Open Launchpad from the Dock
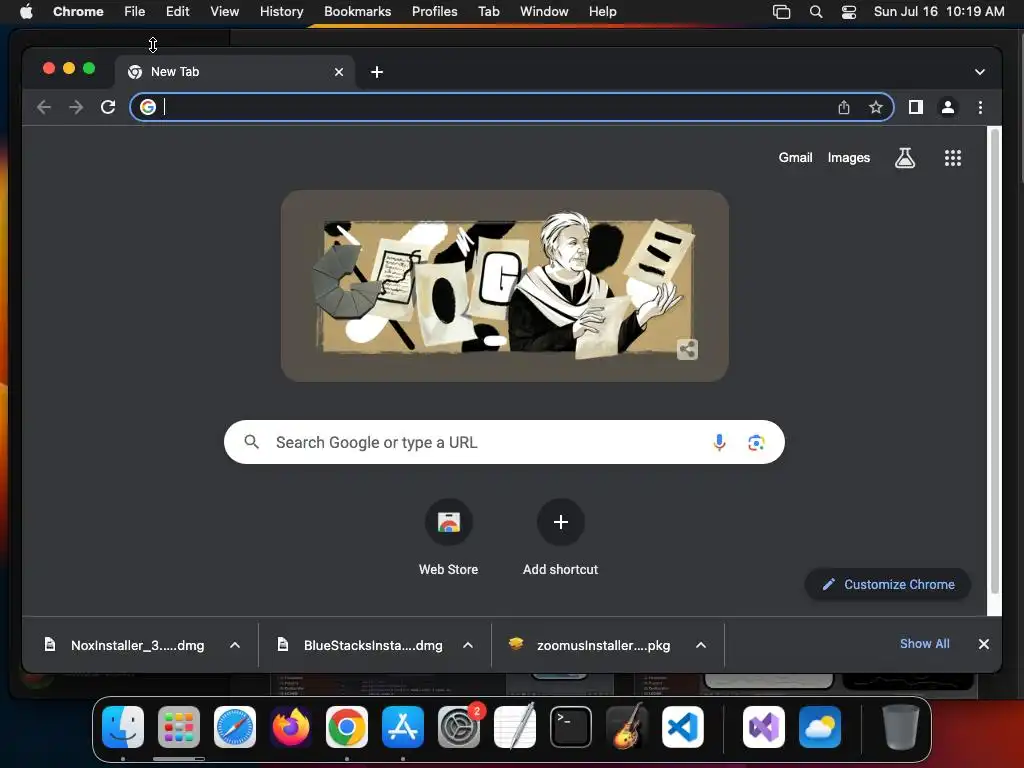This screenshot has height=768, width=1024. [178, 727]
